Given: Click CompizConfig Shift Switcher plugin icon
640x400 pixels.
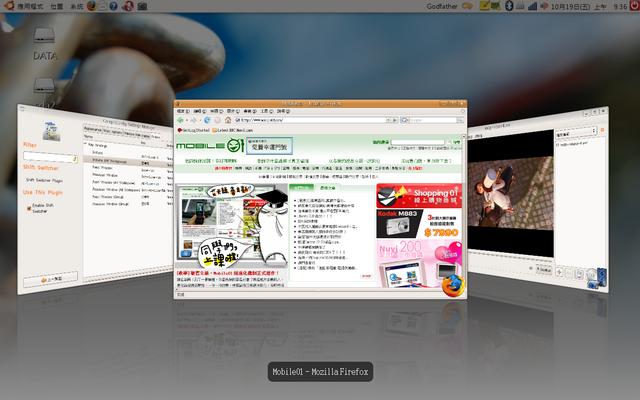Looking at the screenshot, I should [52, 132].
